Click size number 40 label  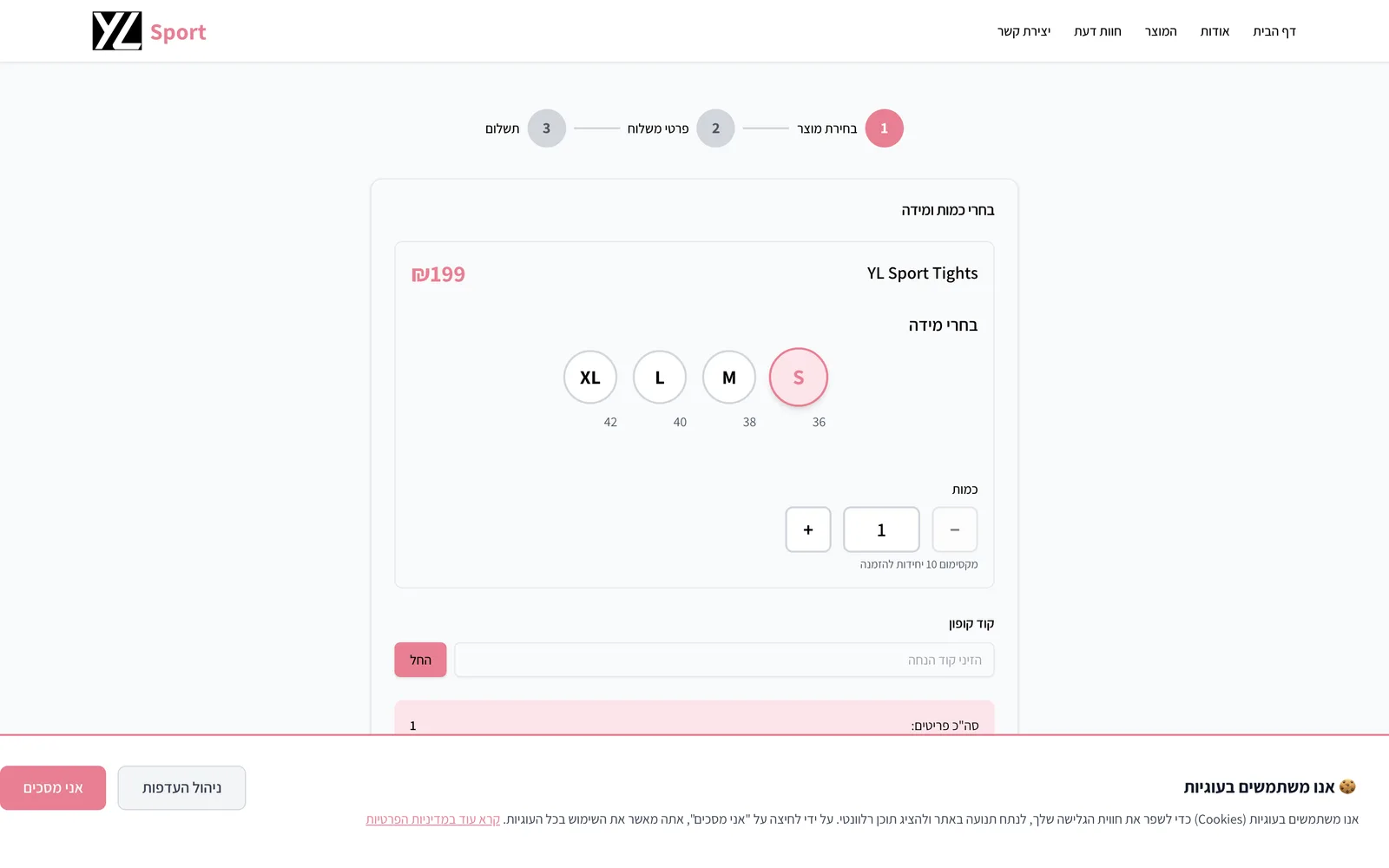tap(680, 422)
